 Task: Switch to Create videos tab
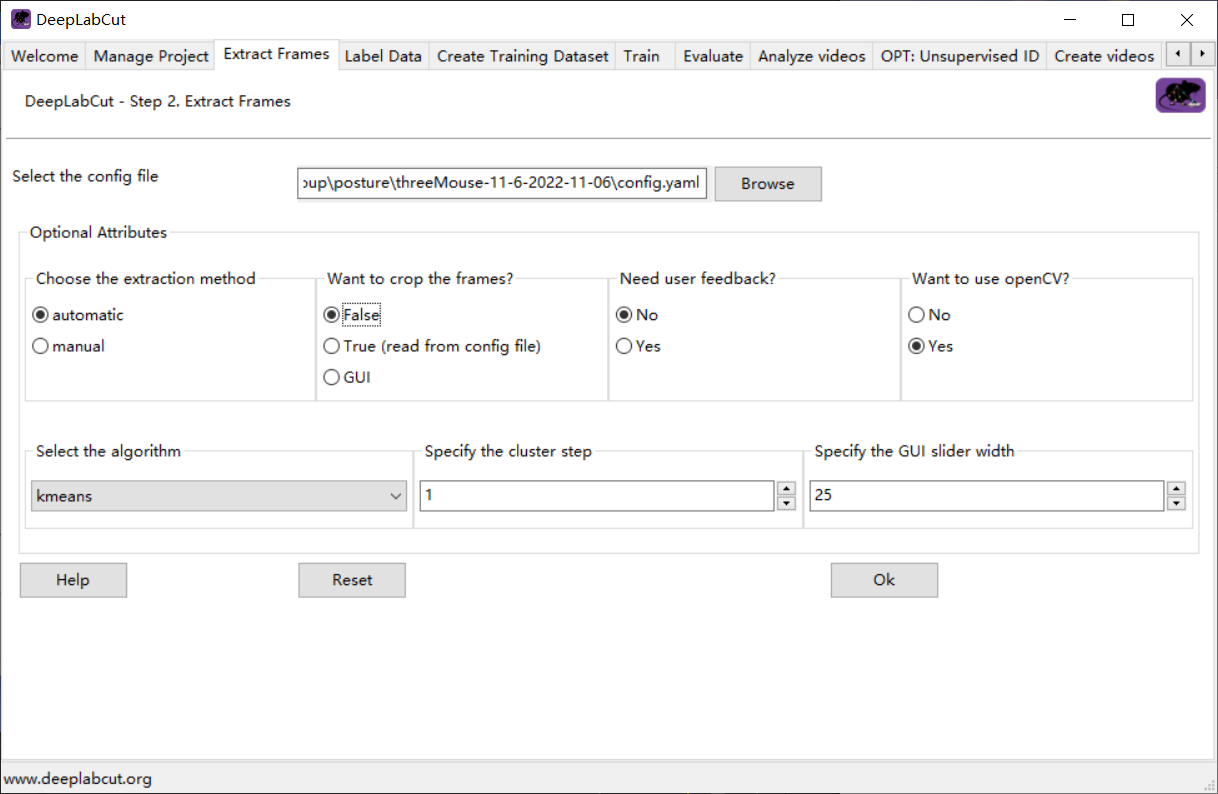1104,56
